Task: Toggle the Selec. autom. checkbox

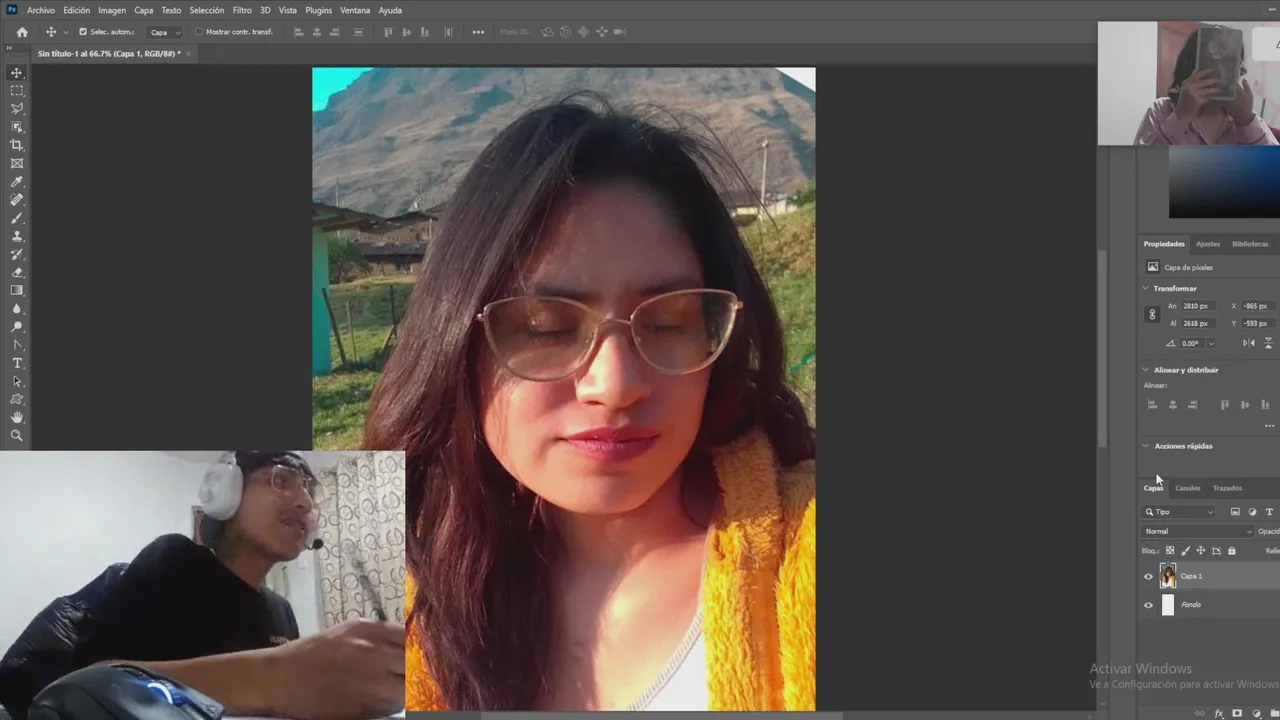Action: [x=83, y=32]
